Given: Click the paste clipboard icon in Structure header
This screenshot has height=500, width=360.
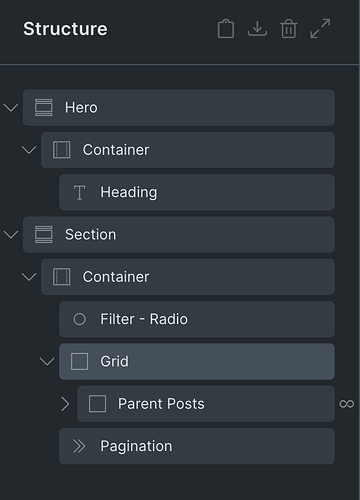Looking at the screenshot, I should pyautogui.click(x=226, y=29).
